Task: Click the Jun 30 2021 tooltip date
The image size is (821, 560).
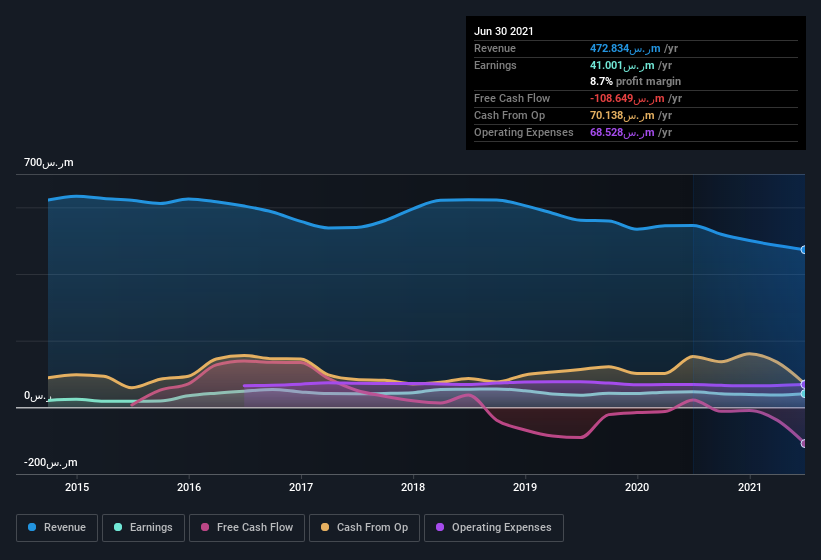Action: pos(504,31)
